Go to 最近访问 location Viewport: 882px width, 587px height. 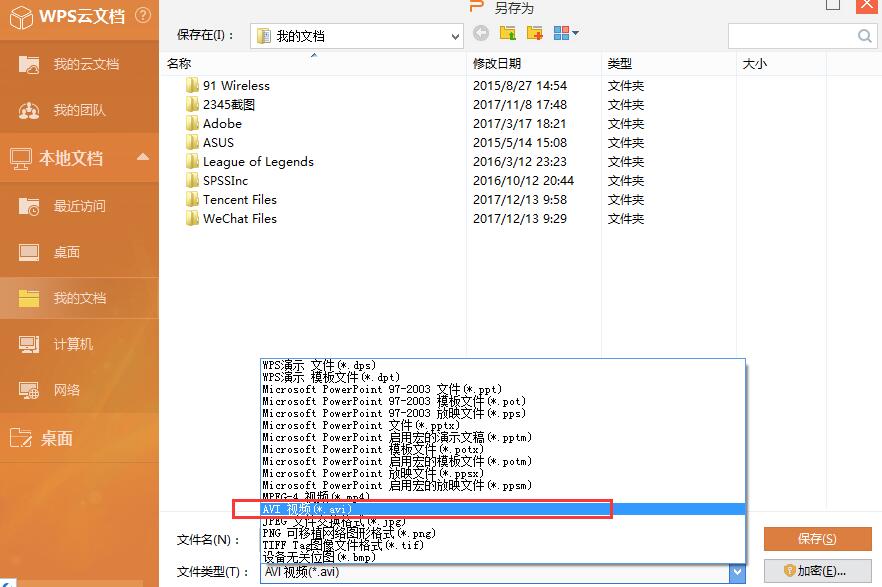(x=79, y=206)
